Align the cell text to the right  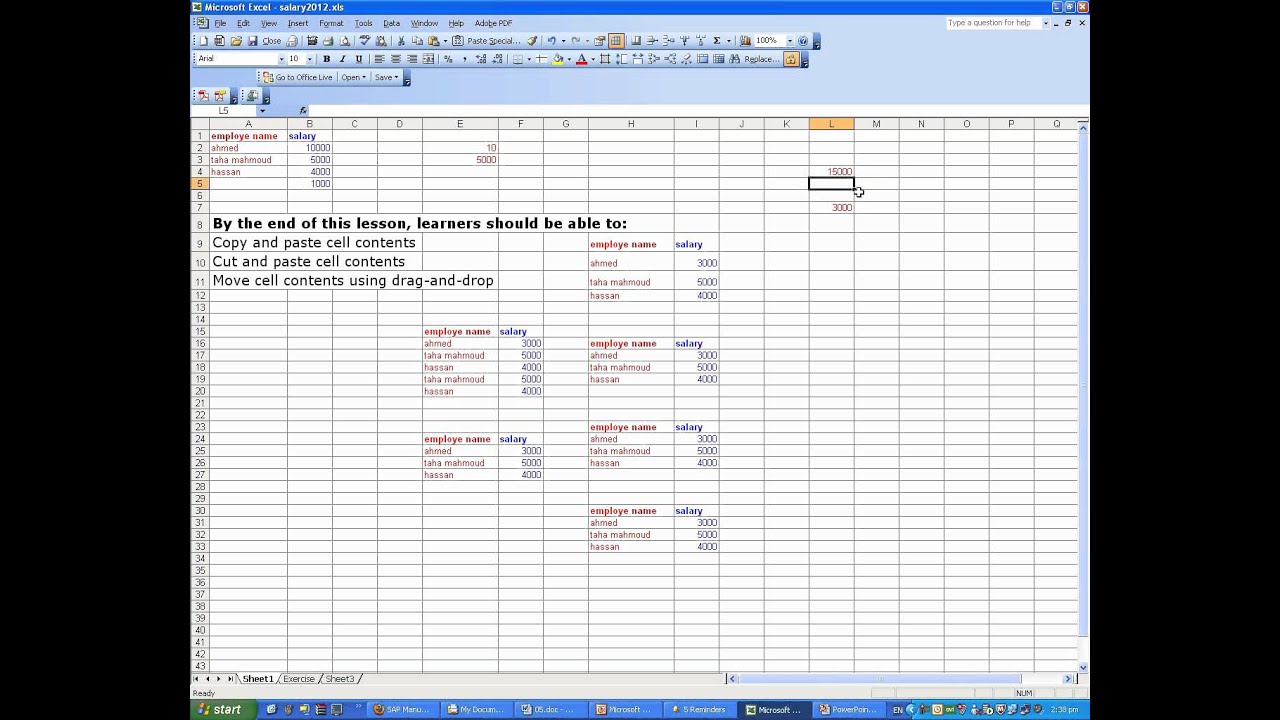411,59
